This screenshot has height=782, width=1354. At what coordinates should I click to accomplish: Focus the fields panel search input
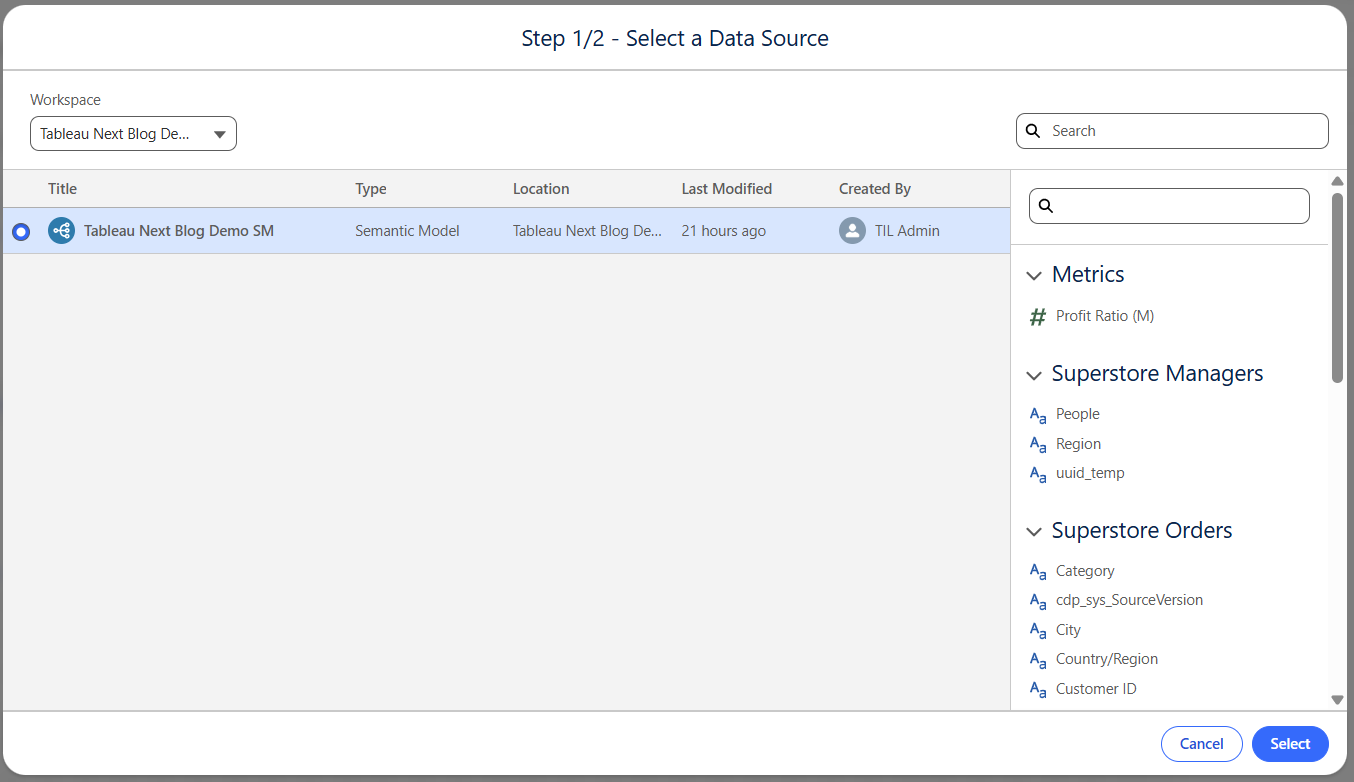click(x=1169, y=206)
